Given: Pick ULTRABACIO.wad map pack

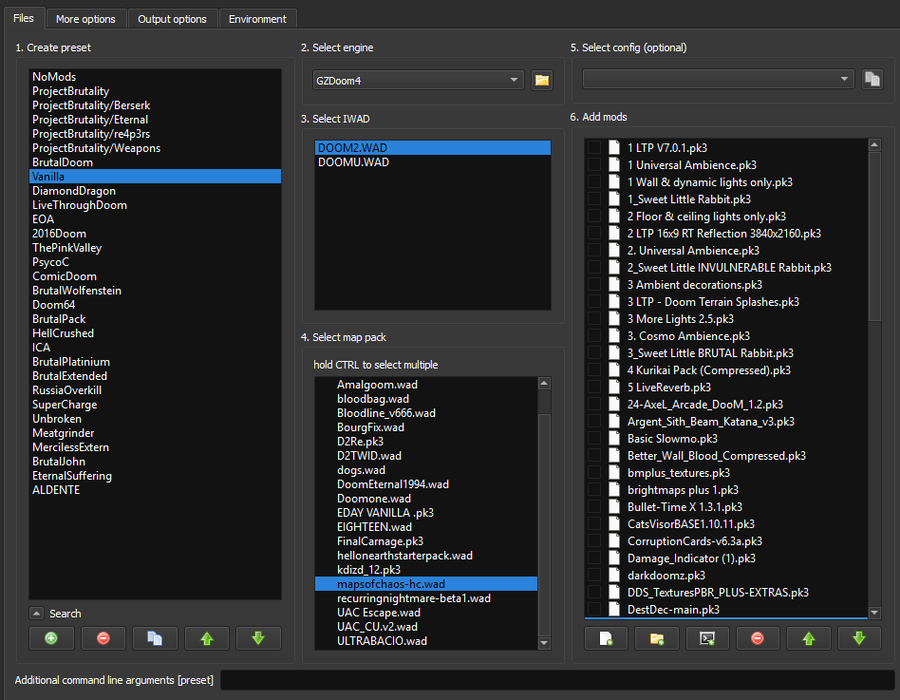Looking at the screenshot, I should (426, 641).
